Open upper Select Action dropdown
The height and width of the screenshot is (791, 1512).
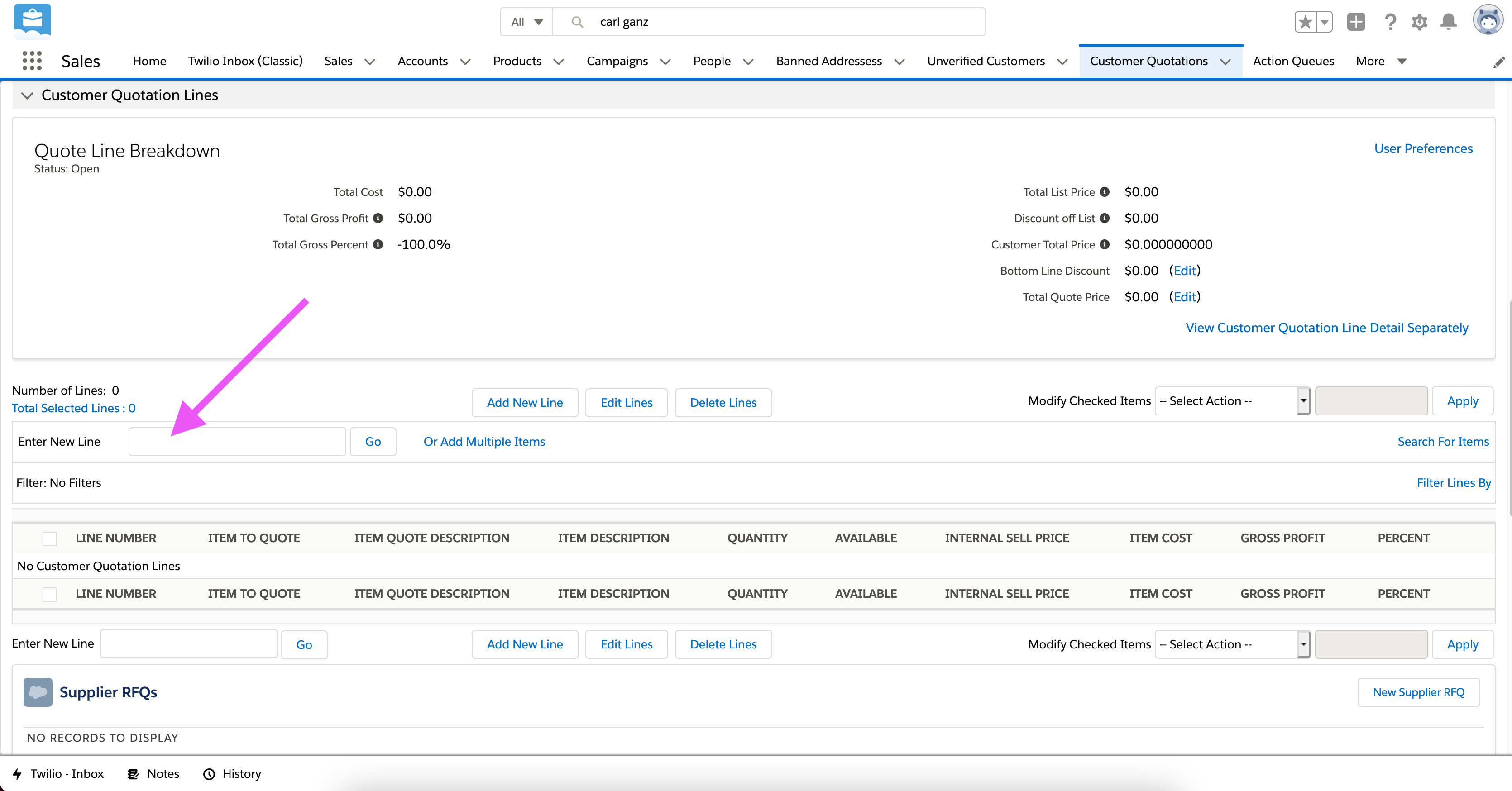coord(1232,401)
